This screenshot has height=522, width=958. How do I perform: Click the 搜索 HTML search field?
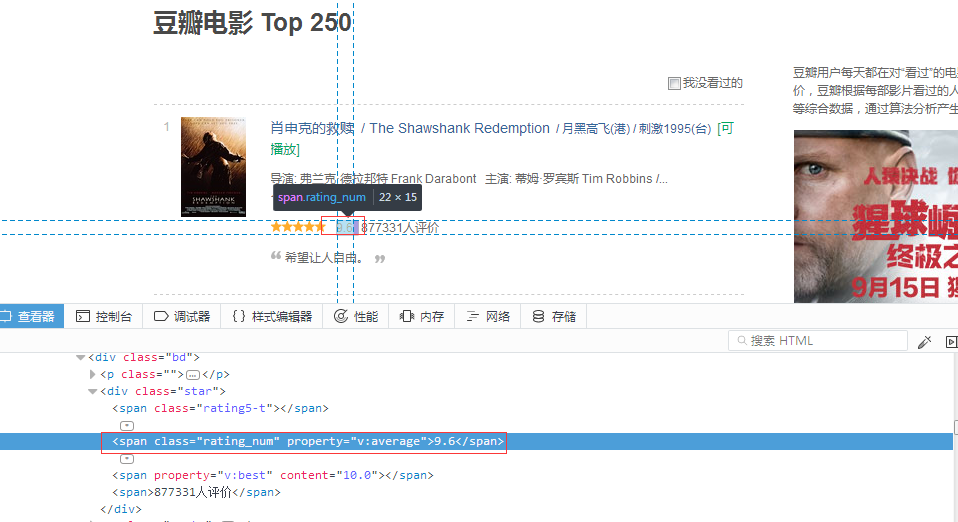pos(817,340)
